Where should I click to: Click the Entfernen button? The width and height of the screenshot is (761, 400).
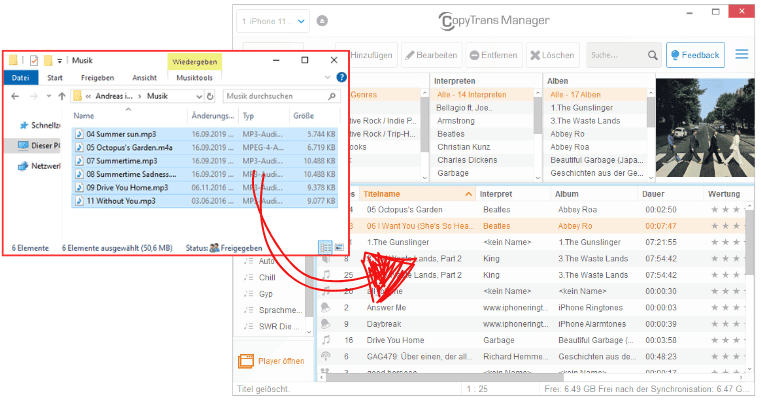tap(494, 55)
